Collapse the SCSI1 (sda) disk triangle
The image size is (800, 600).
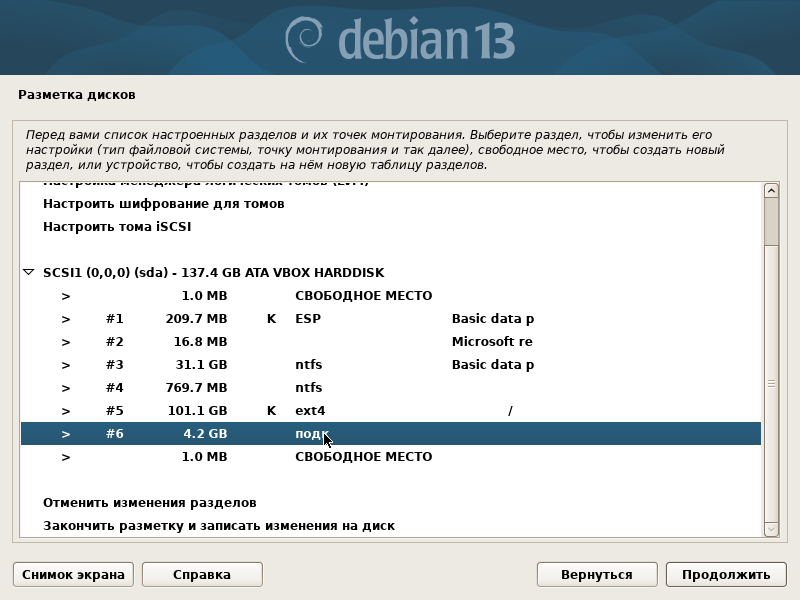coord(29,272)
